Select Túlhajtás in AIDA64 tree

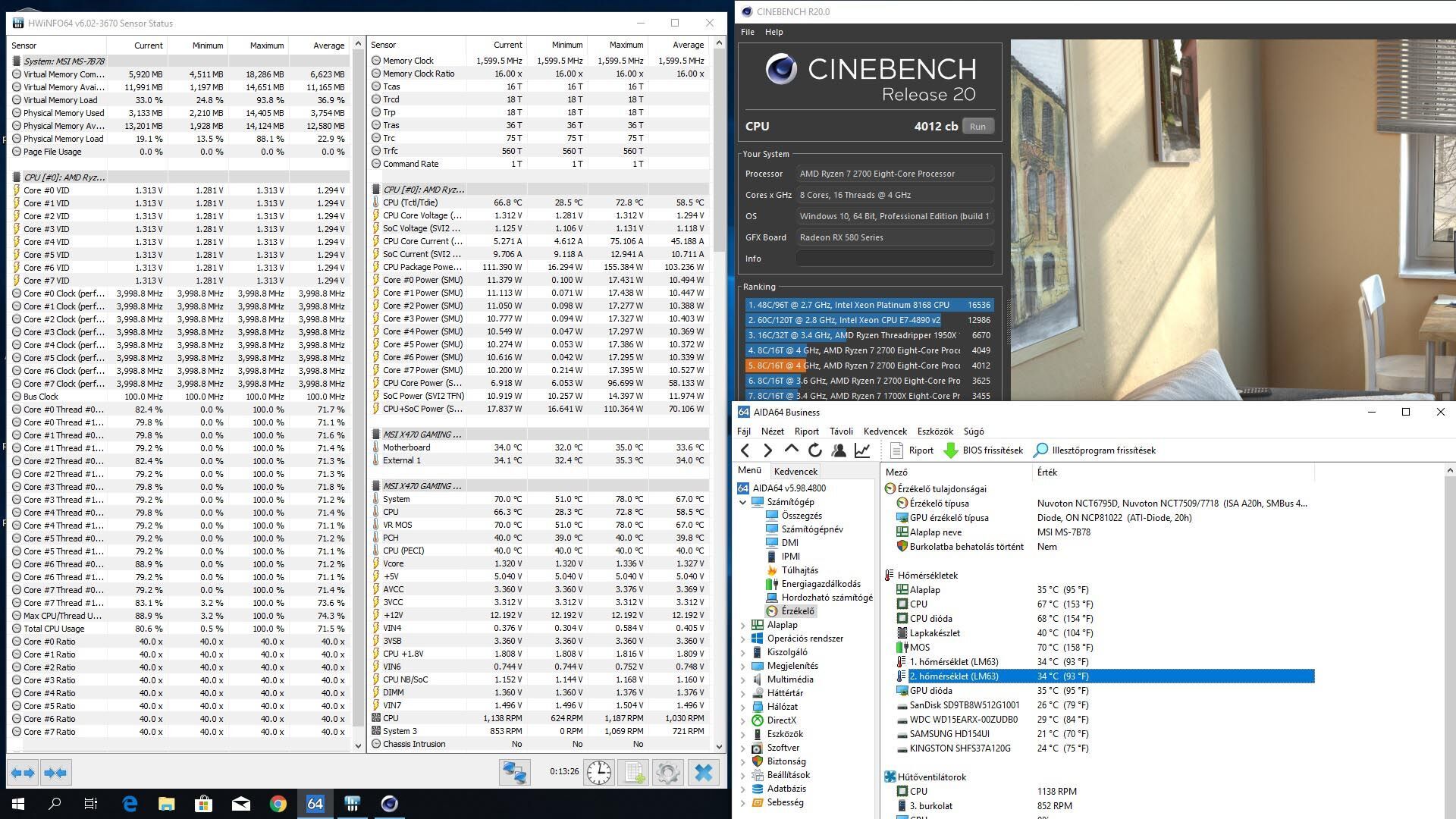click(799, 570)
